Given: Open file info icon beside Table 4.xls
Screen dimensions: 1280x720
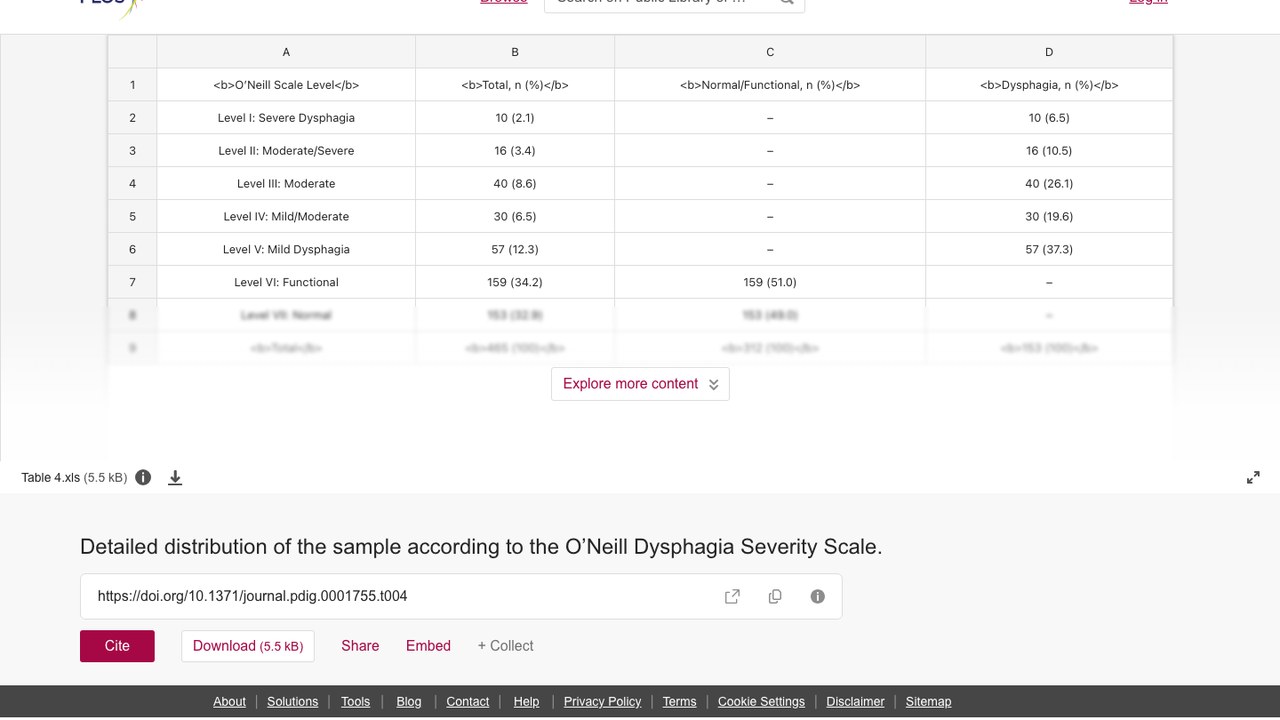Looking at the screenshot, I should click(143, 477).
